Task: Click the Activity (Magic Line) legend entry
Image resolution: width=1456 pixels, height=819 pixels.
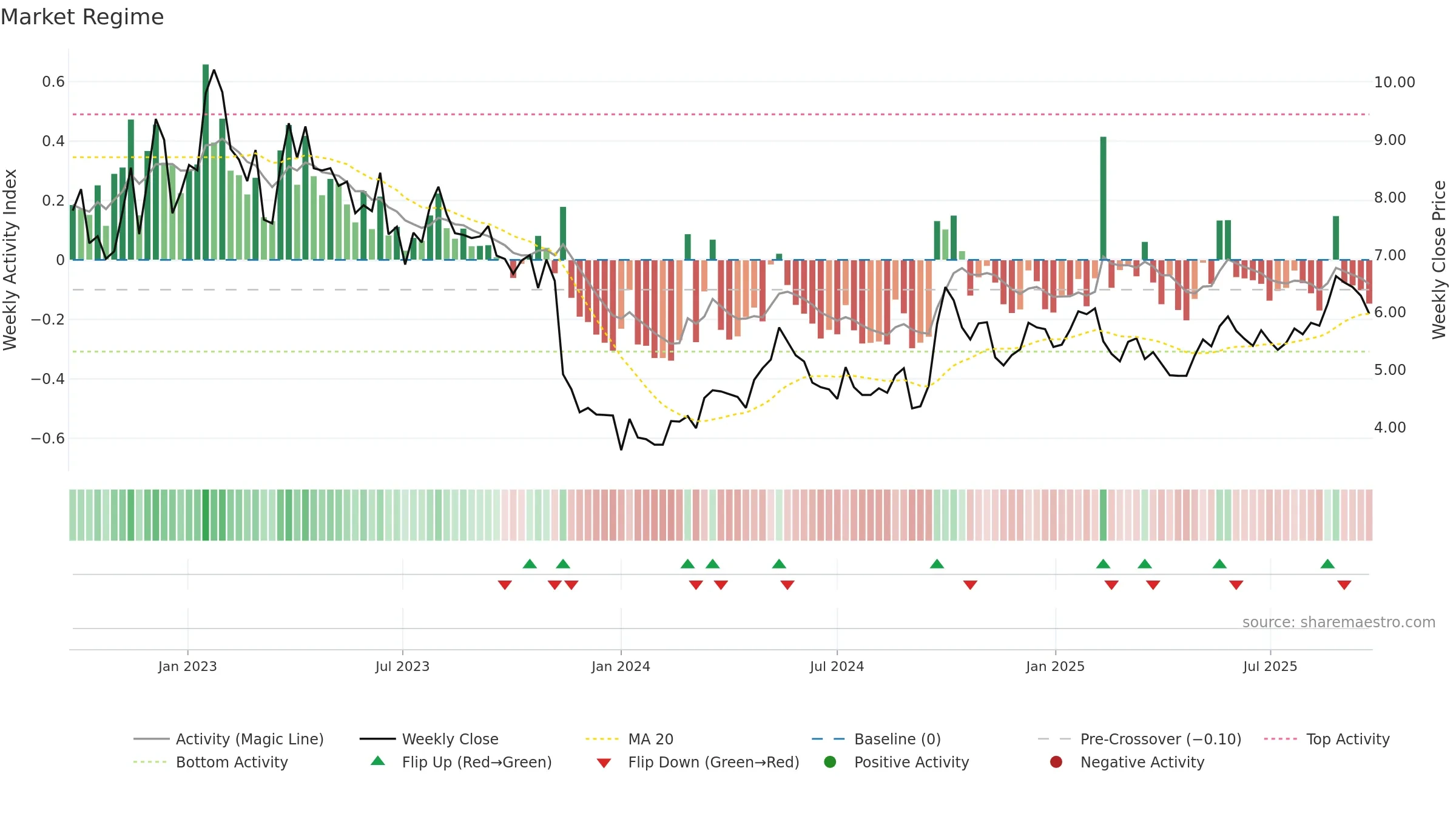Action: [x=229, y=739]
